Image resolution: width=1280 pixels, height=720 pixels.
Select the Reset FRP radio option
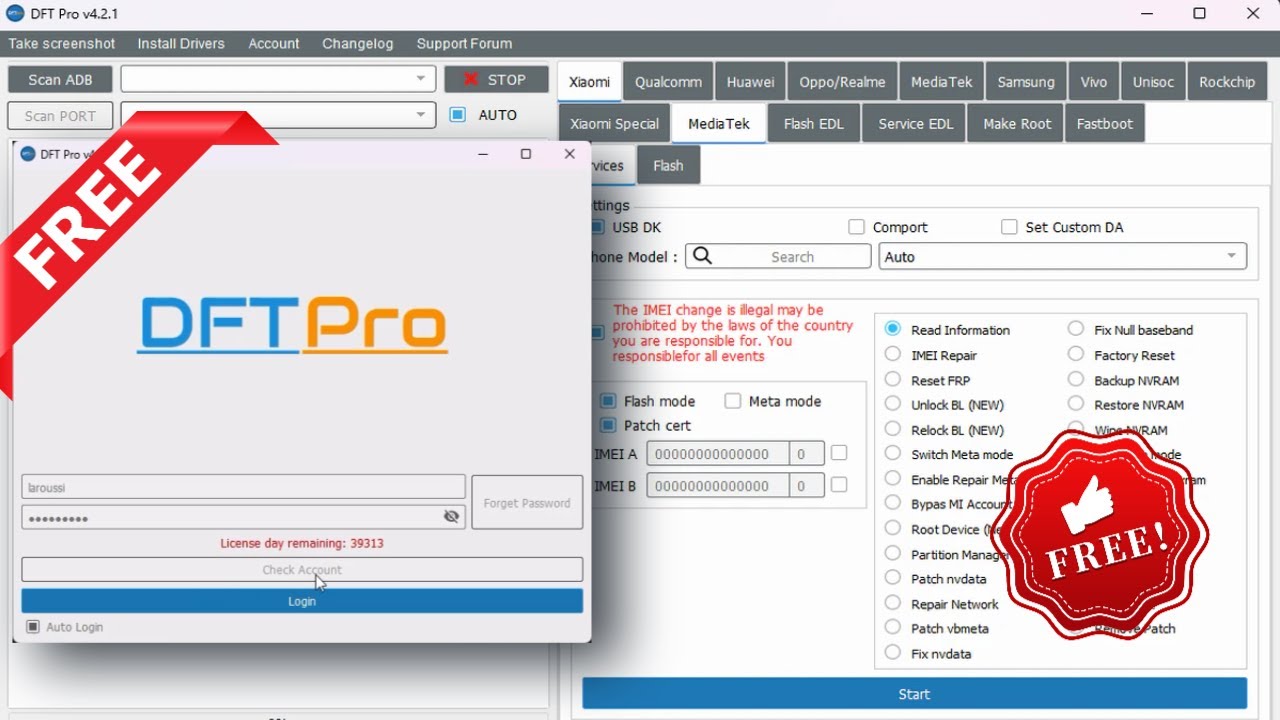click(x=893, y=380)
